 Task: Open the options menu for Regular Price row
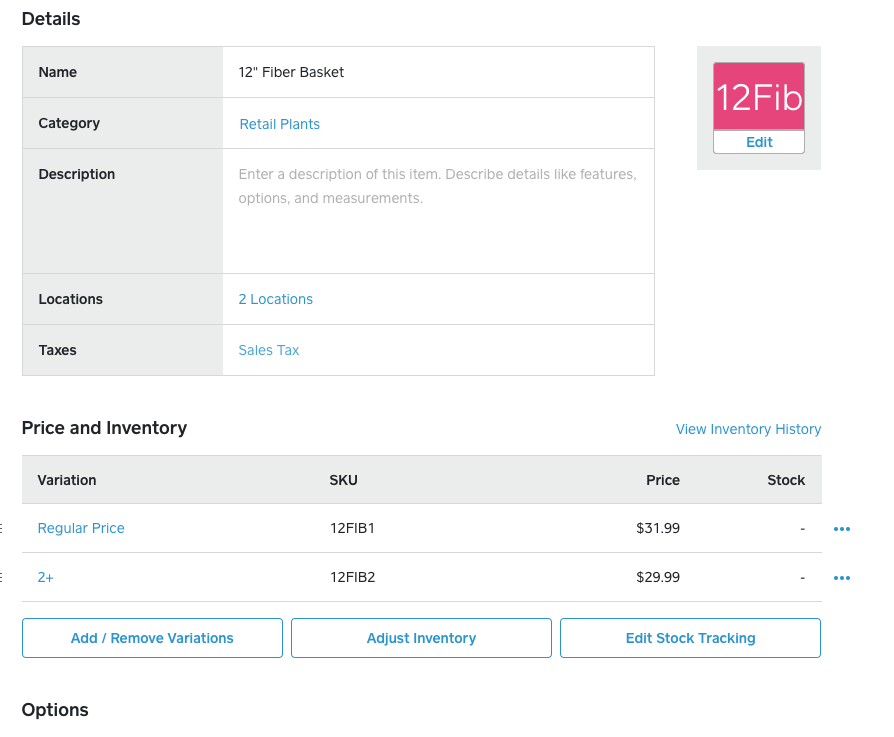(841, 529)
